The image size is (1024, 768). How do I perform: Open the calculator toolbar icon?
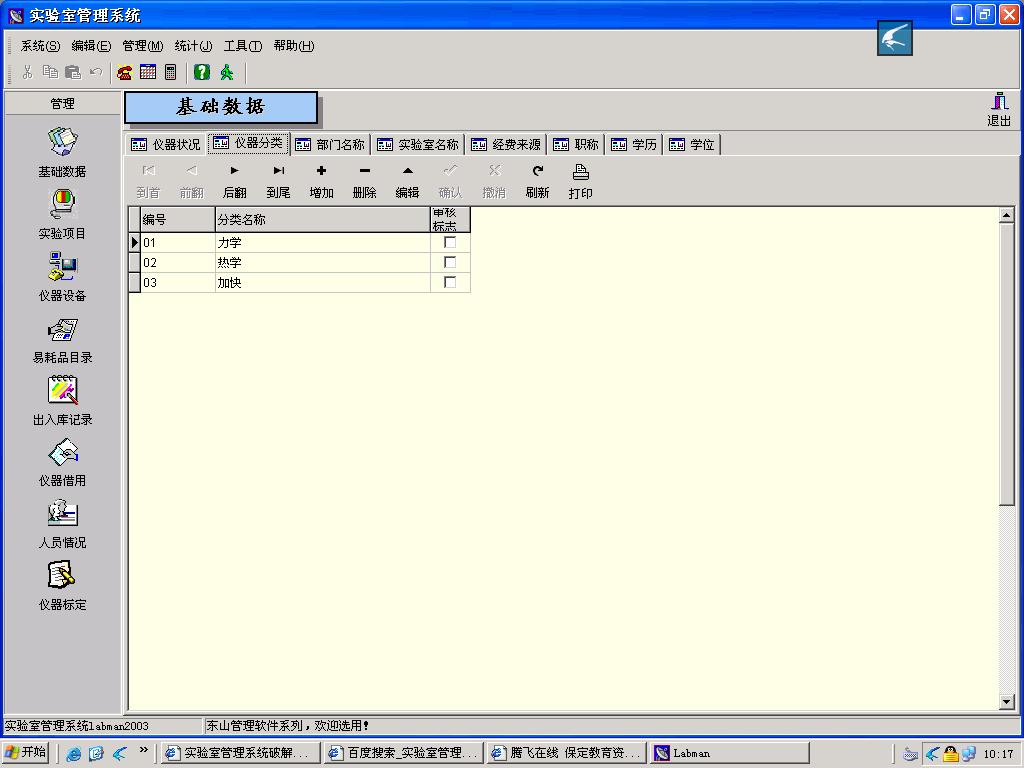tap(171, 72)
